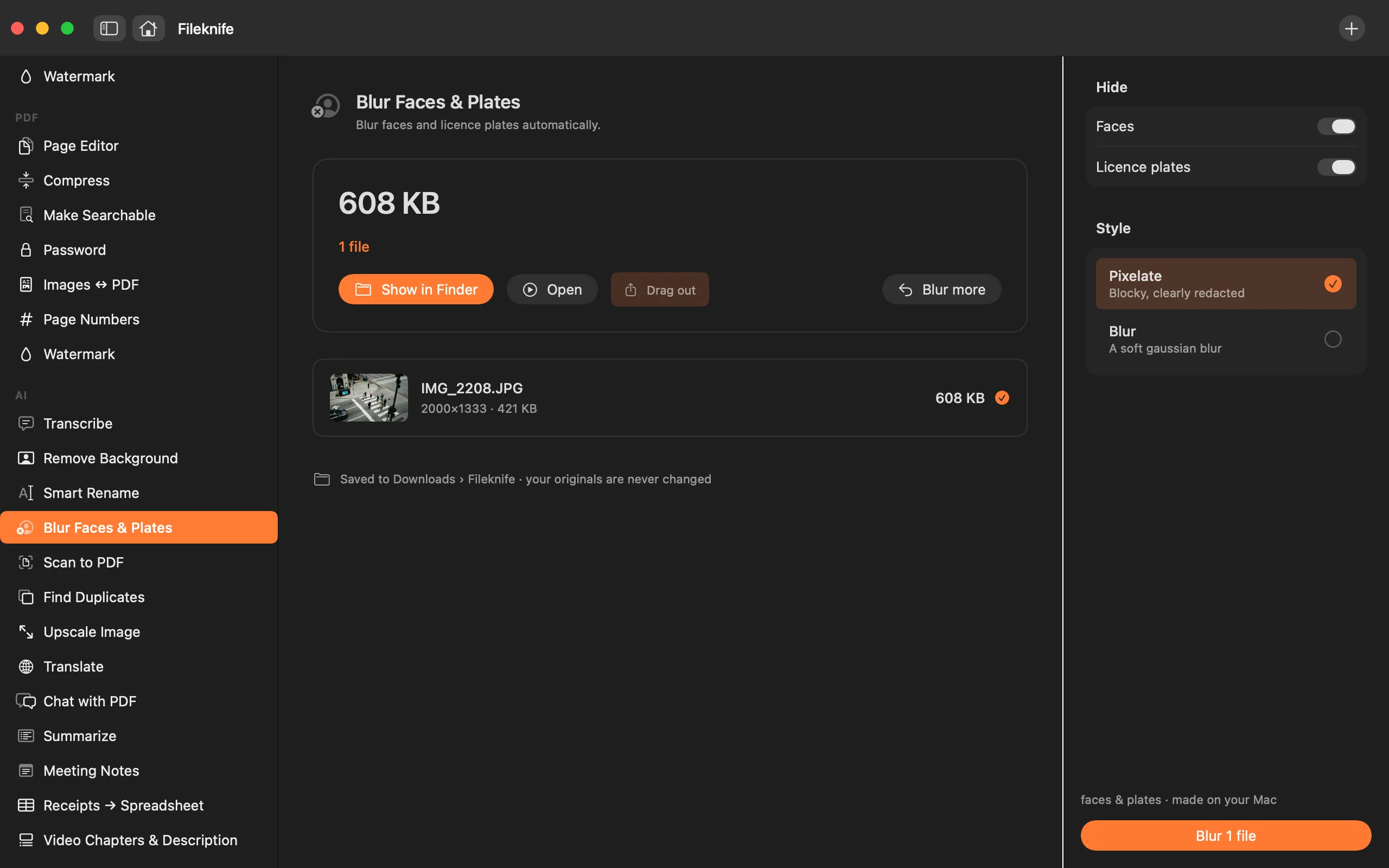Select Remove Background tool

pos(139,458)
